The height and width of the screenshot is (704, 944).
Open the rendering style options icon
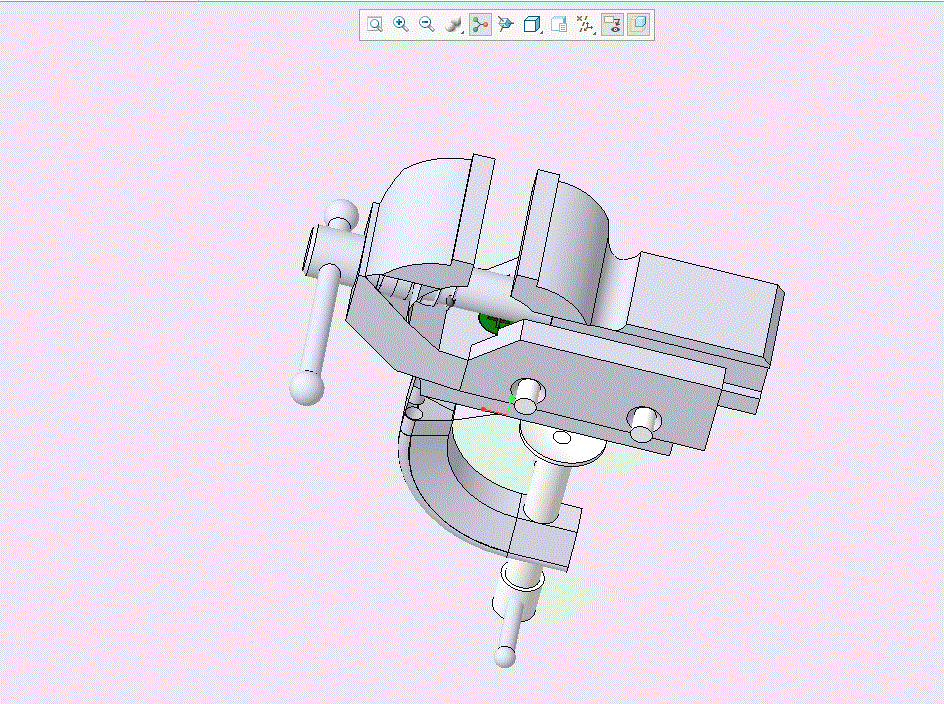pyautogui.click(x=453, y=25)
